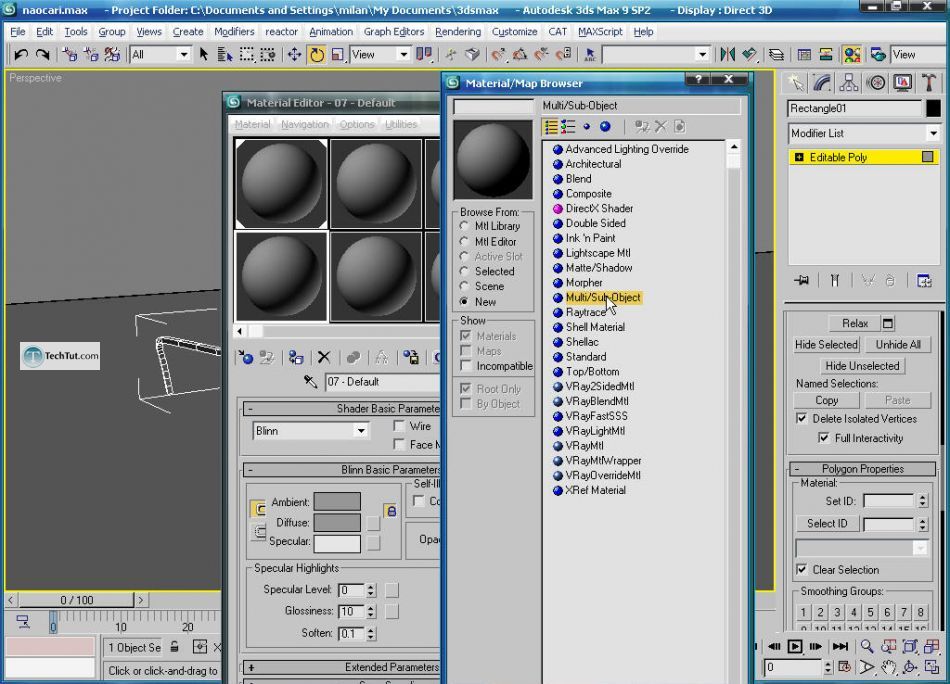Expand the Extended Parameters rollout
This screenshot has height=684, width=950.
pyautogui.click(x=341, y=668)
